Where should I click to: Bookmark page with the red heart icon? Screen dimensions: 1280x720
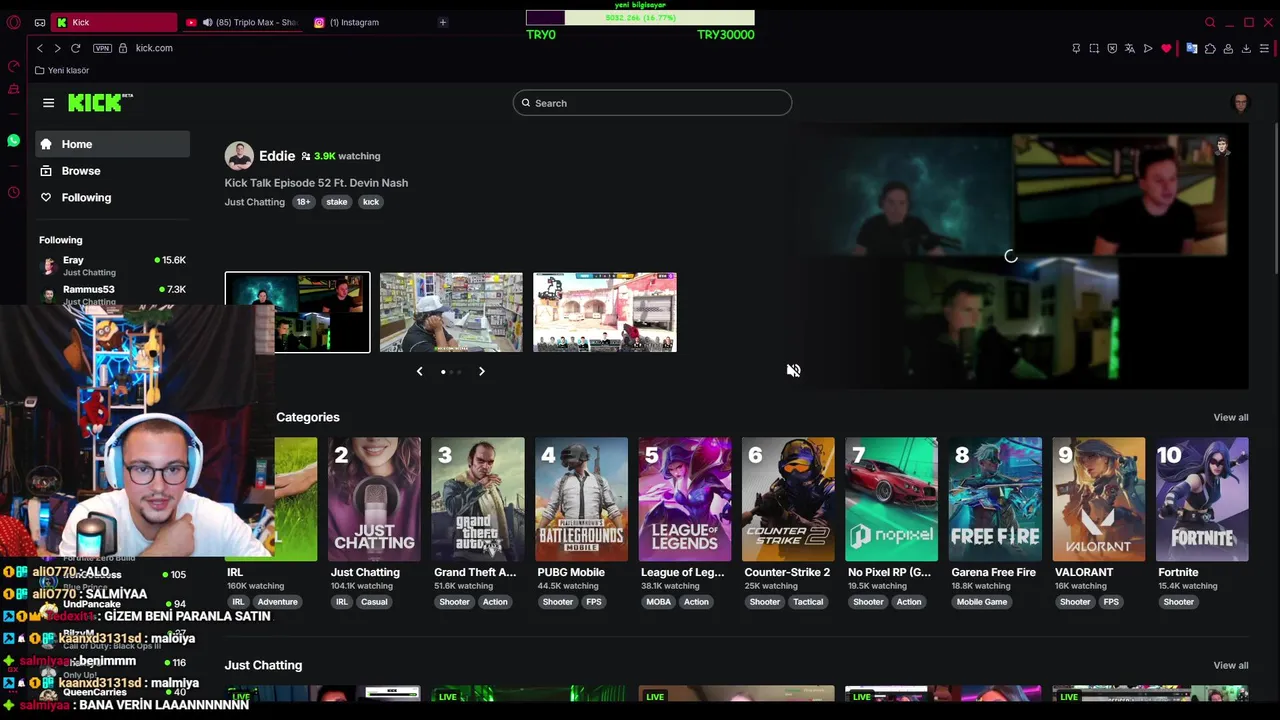1166,48
